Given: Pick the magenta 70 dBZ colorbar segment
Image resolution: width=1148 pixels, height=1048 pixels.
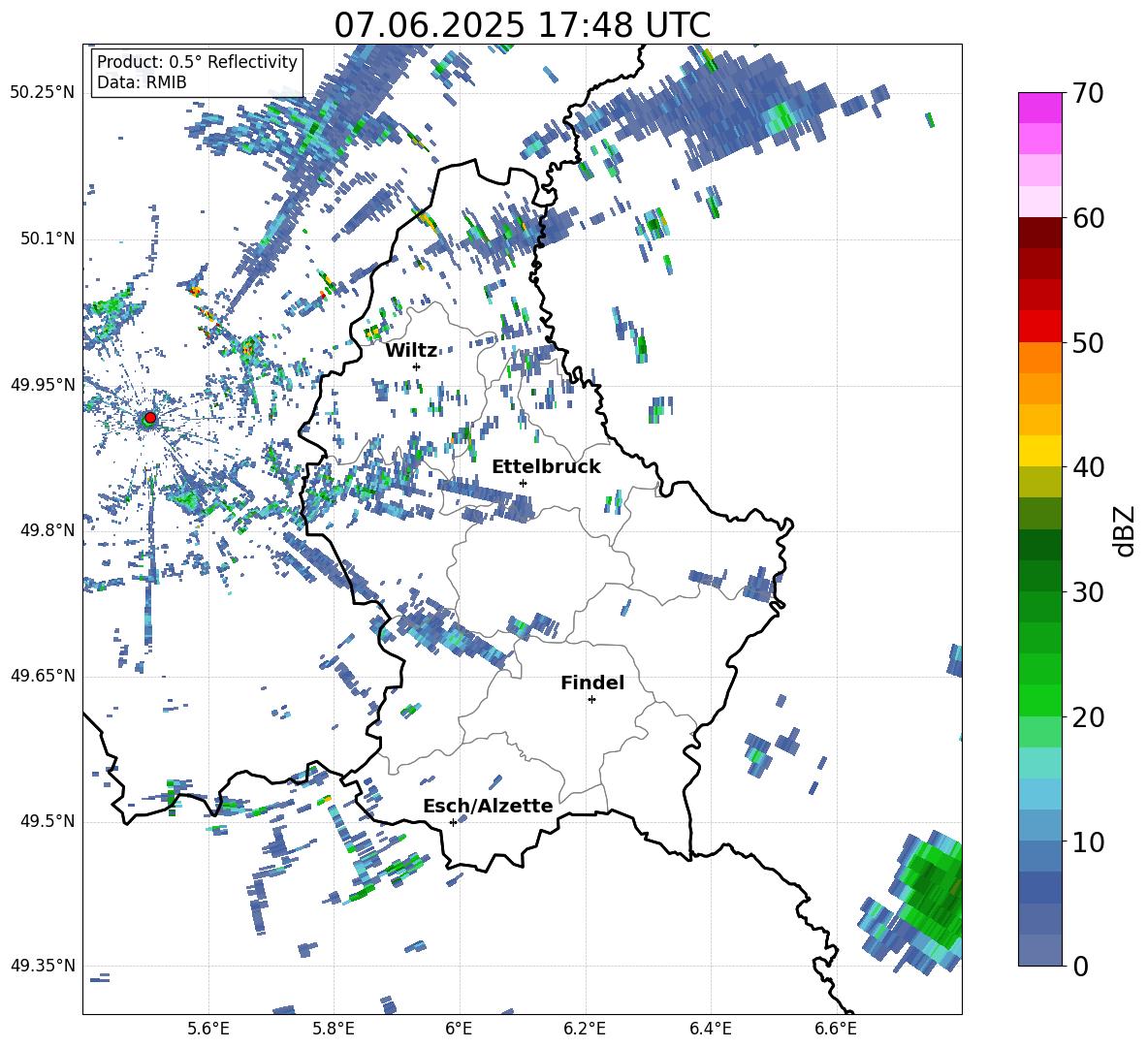Looking at the screenshot, I should (x=1039, y=108).
